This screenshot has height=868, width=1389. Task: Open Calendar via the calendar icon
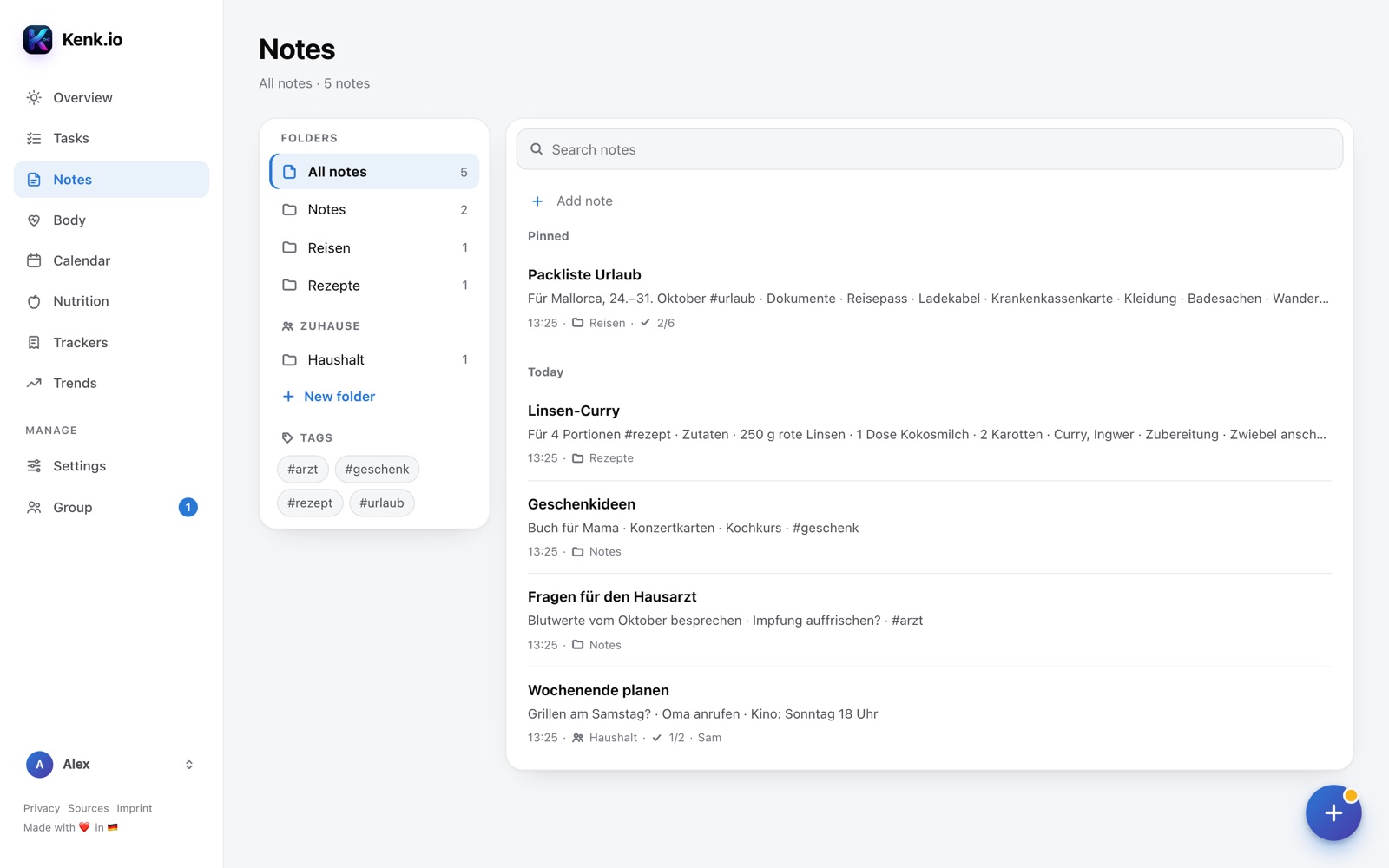pos(34,260)
